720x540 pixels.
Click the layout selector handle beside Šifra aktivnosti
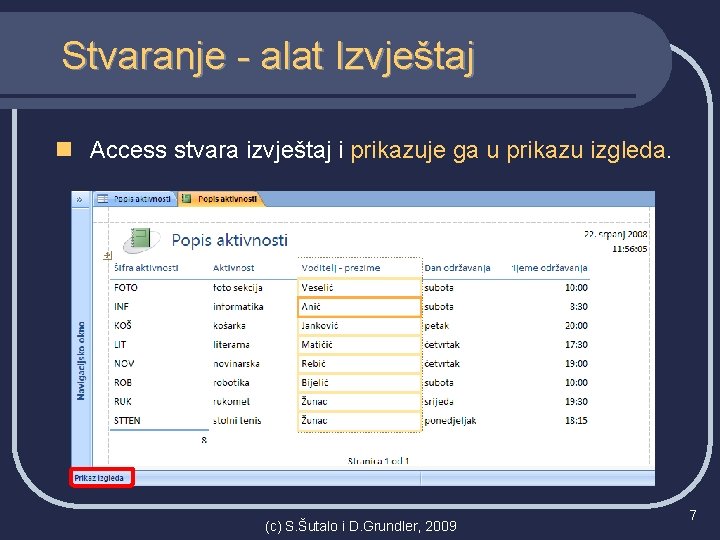click(x=107, y=255)
